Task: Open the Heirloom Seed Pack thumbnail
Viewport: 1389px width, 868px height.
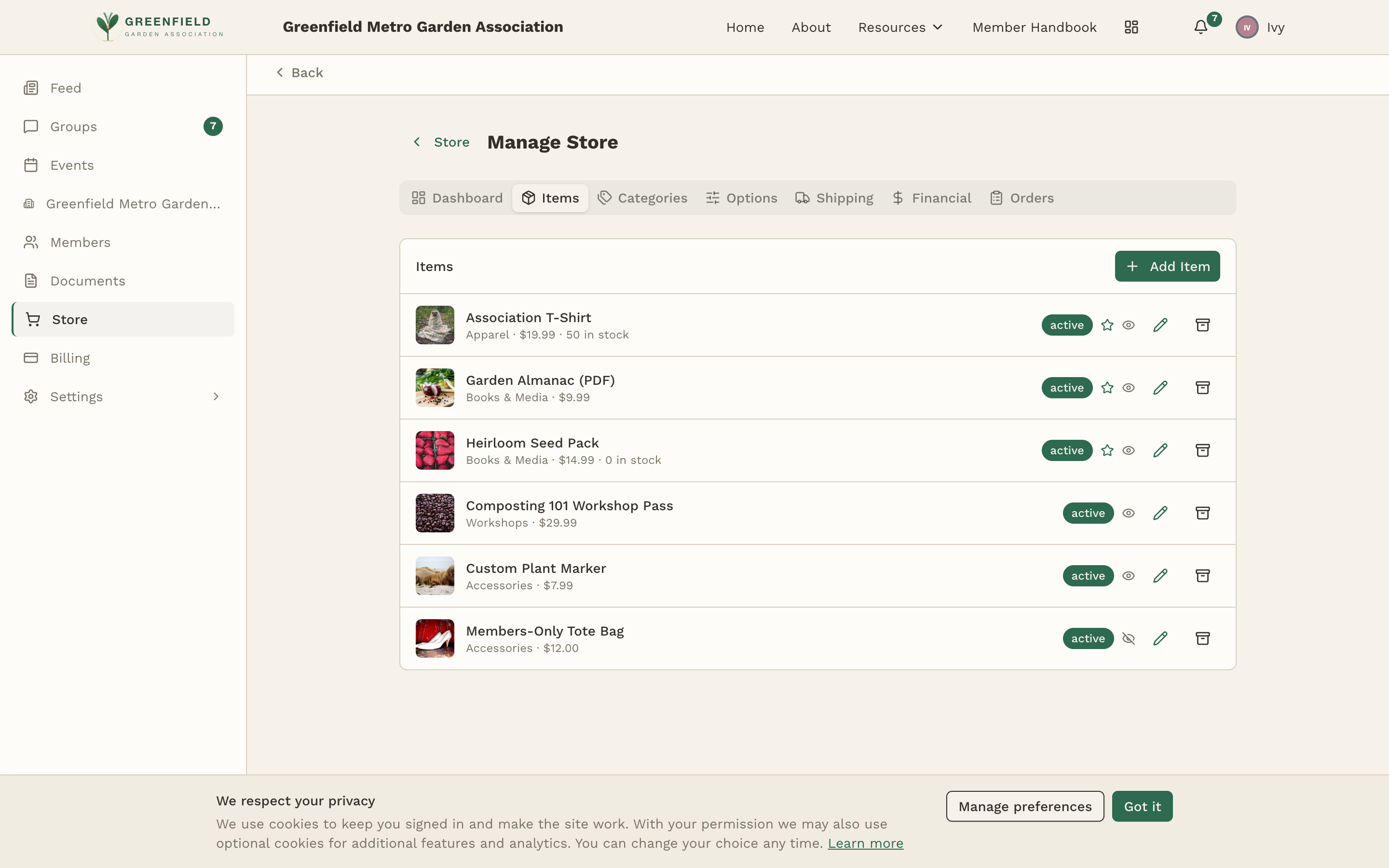Action: (435, 450)
